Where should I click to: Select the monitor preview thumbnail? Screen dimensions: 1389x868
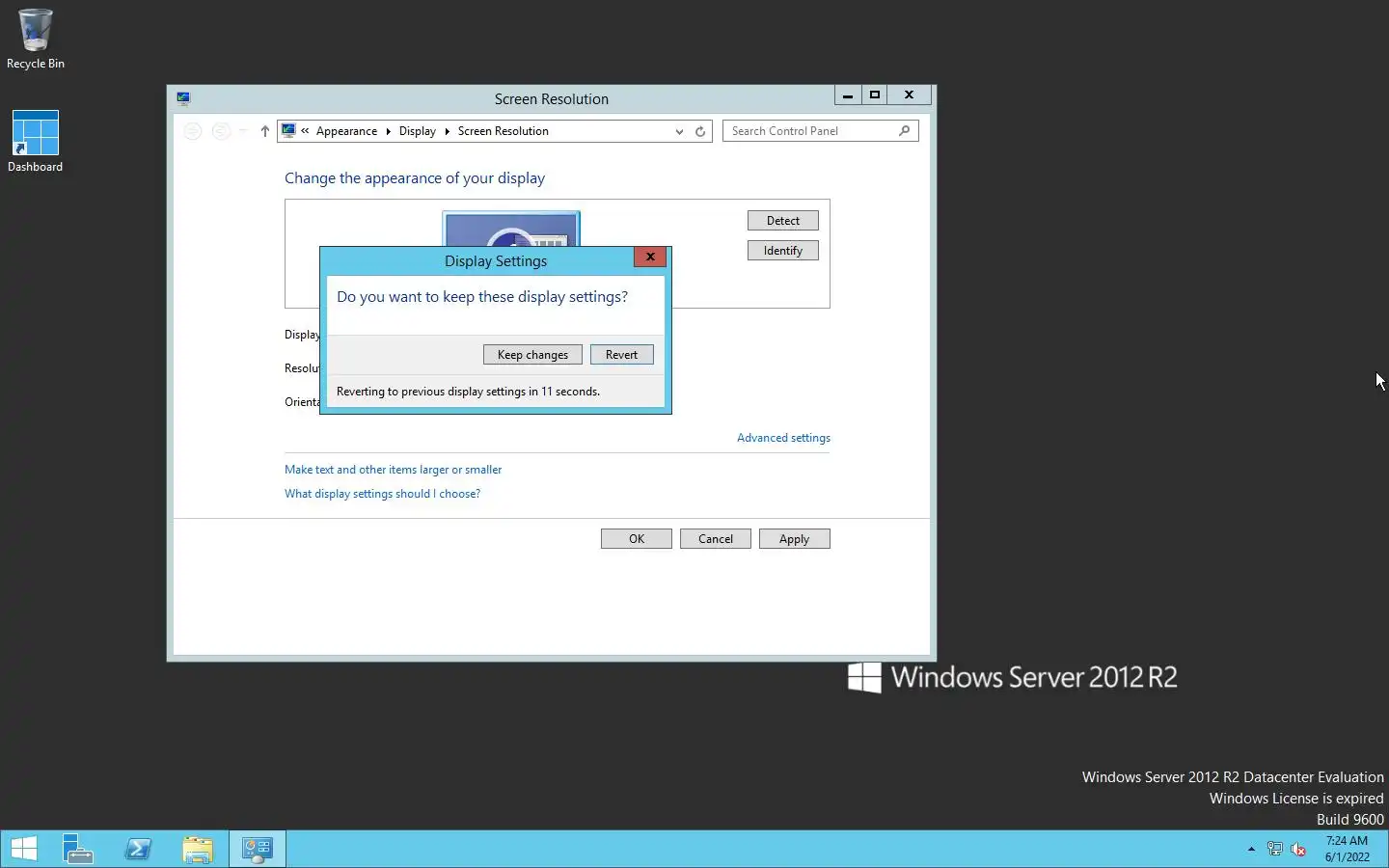[x=511, y=230]
